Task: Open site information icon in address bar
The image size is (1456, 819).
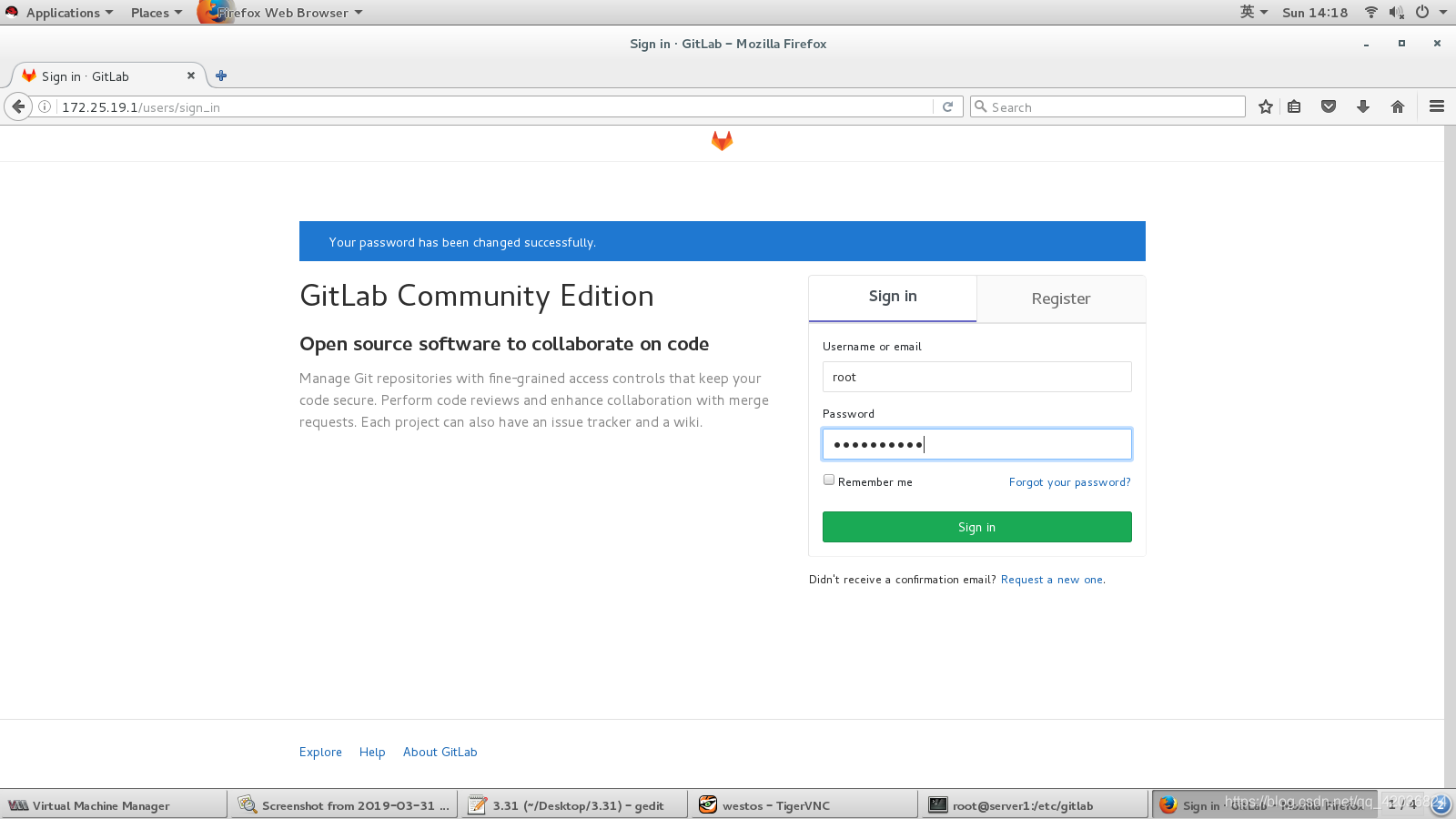Action: pos(45,106)
